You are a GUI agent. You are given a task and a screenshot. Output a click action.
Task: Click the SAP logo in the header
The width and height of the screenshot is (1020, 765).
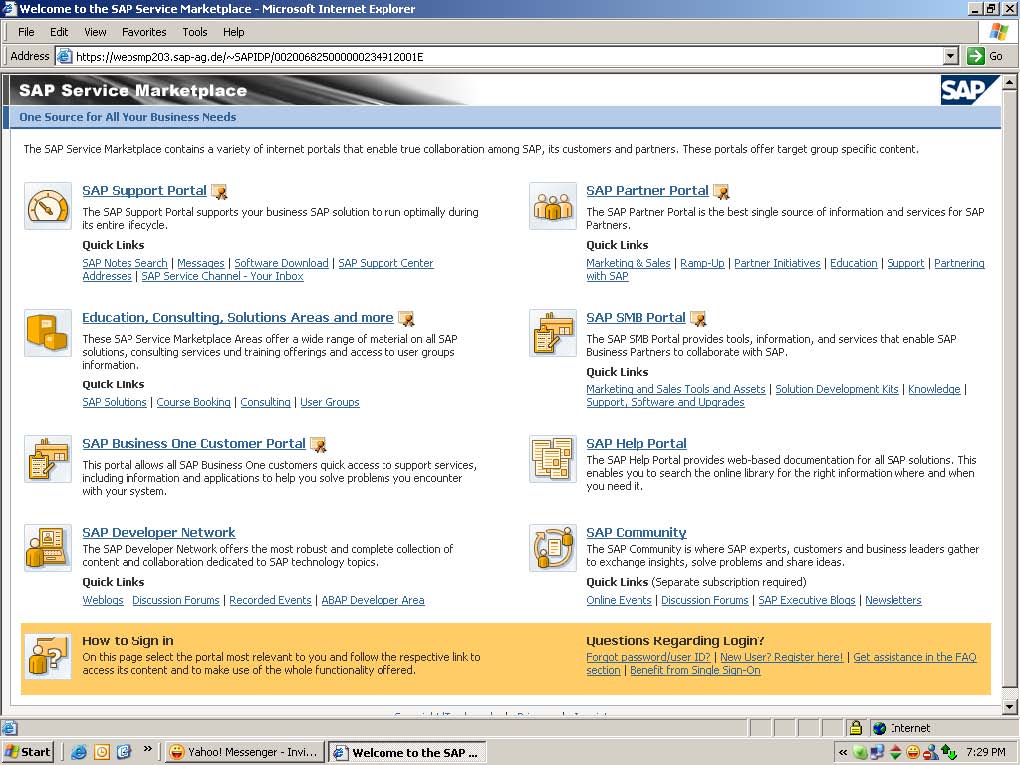[x=969, y=90]
